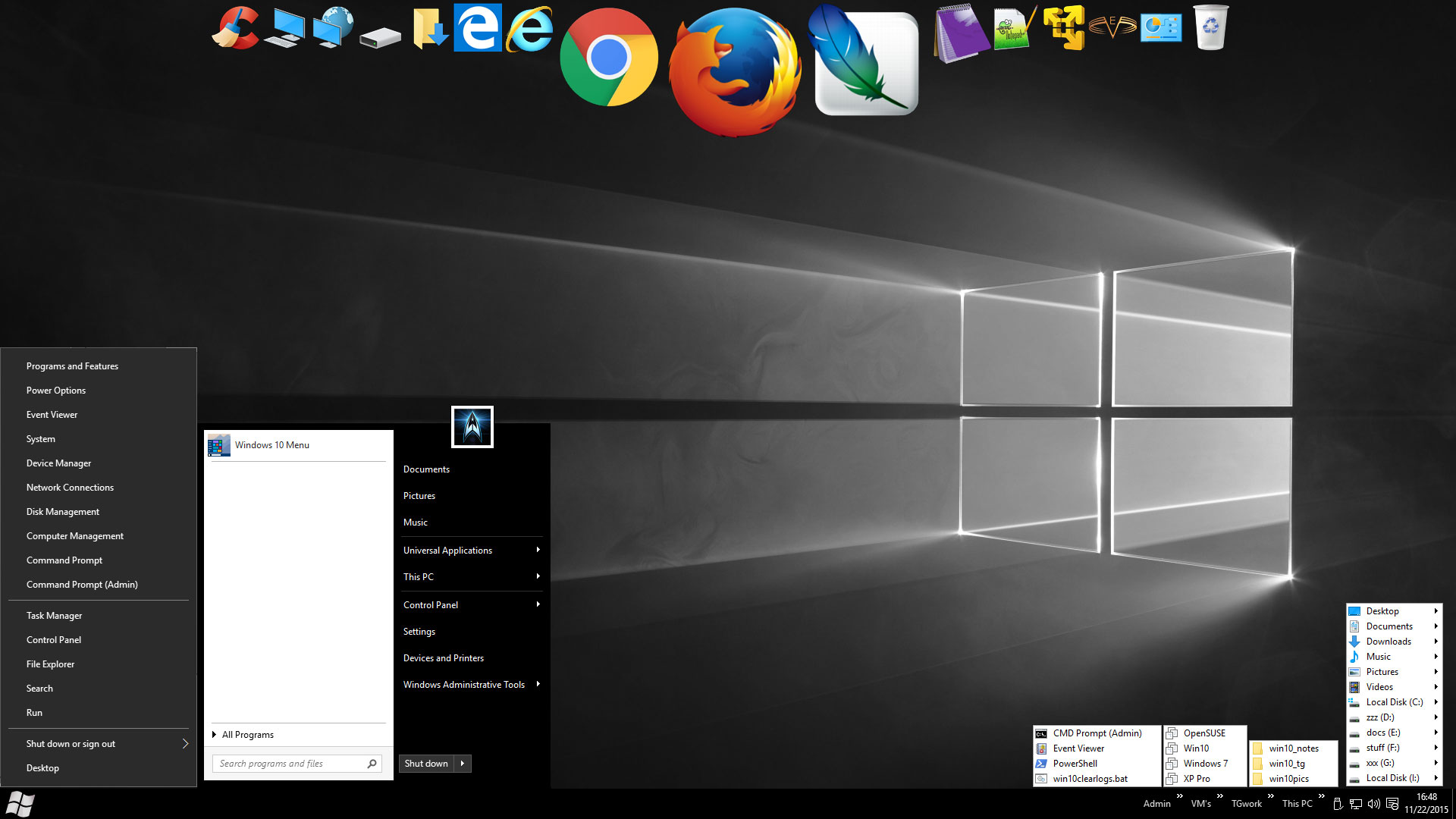This screenshot has width=1456, height=819.
Task: Open PowerShell from Admin toolbar list
Action: (1075, 764)
